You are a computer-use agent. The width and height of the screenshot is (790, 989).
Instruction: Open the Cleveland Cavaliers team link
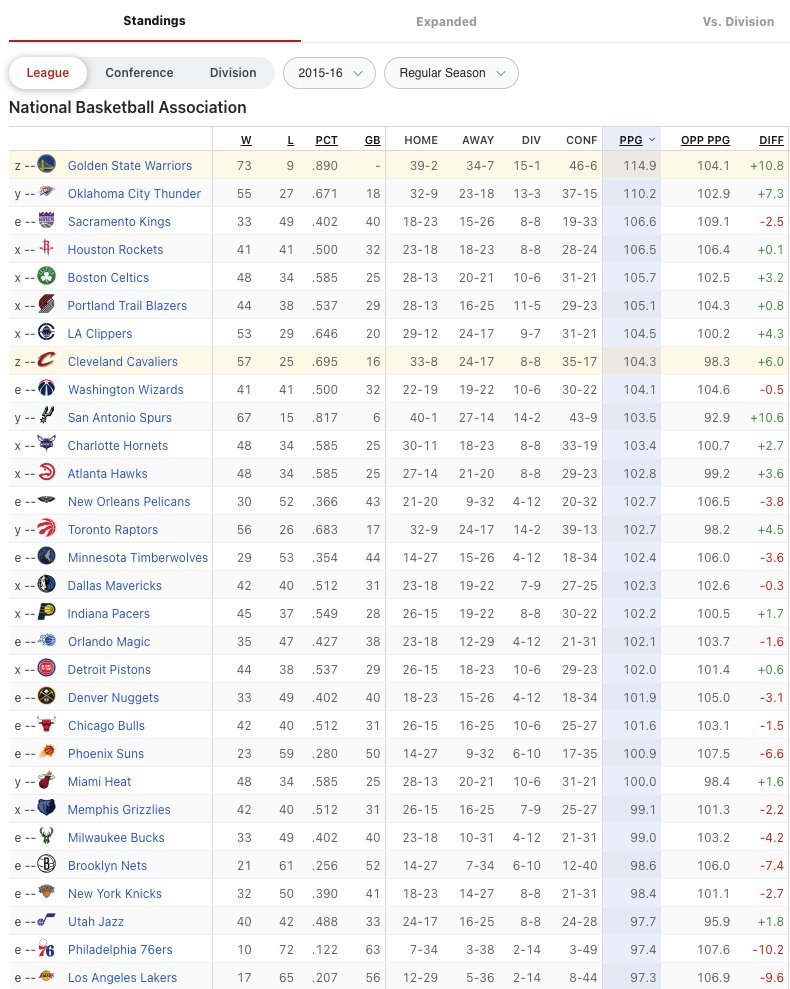[x=122, y=361]
